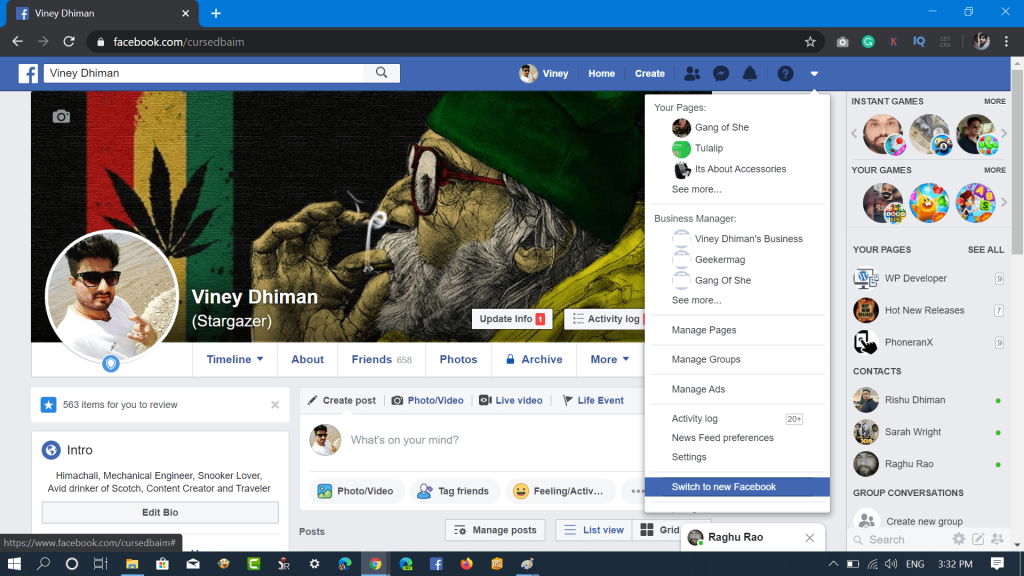Go back to the previous page
1024x576 pixels.
[x=18, y=42]
